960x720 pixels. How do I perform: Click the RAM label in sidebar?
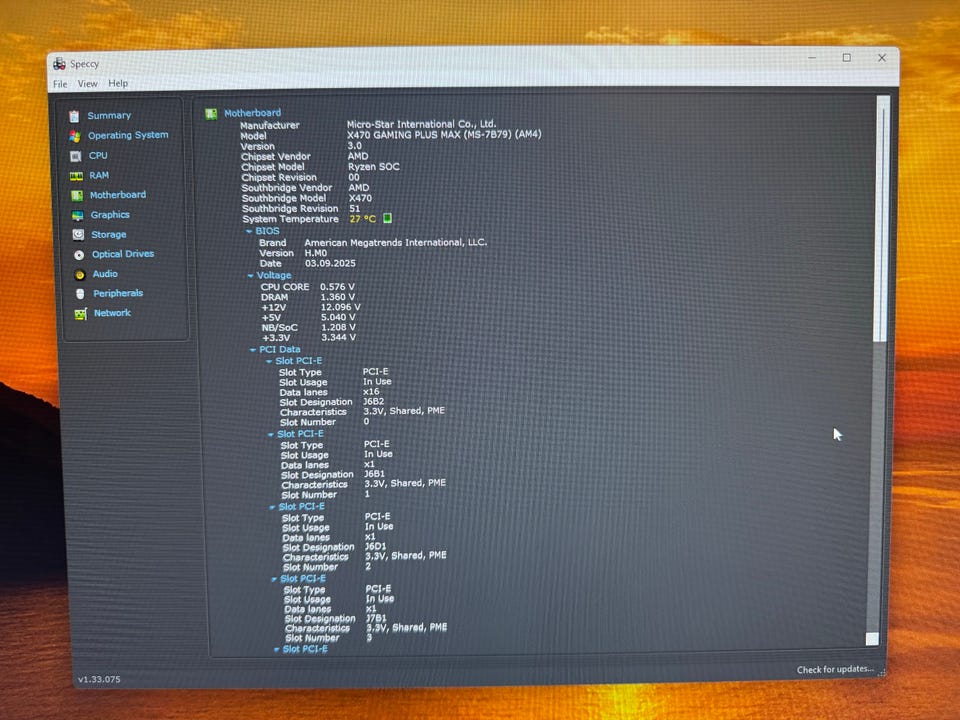click(99, 175)
